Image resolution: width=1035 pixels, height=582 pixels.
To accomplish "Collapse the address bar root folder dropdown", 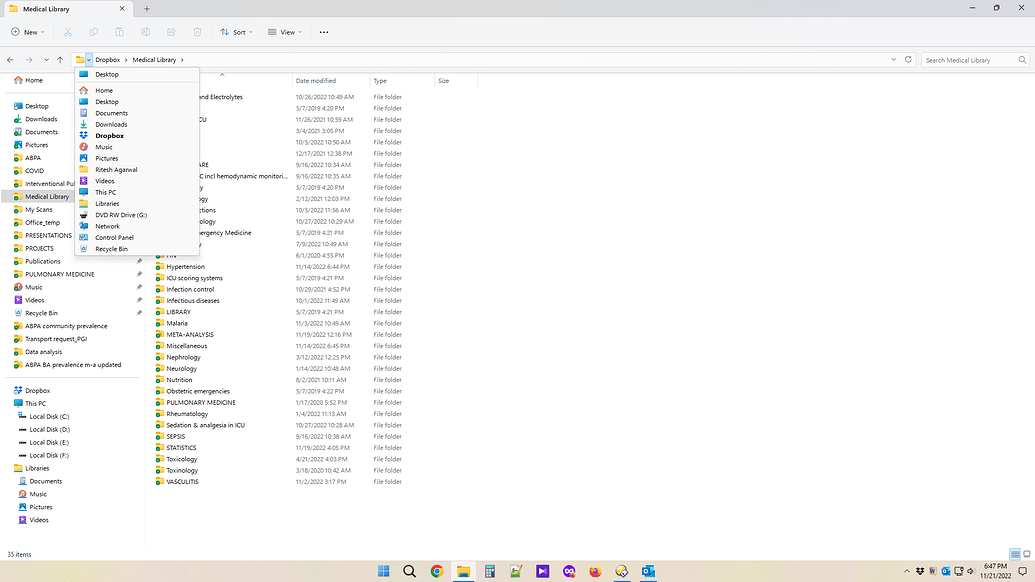I will coord(88,59).
